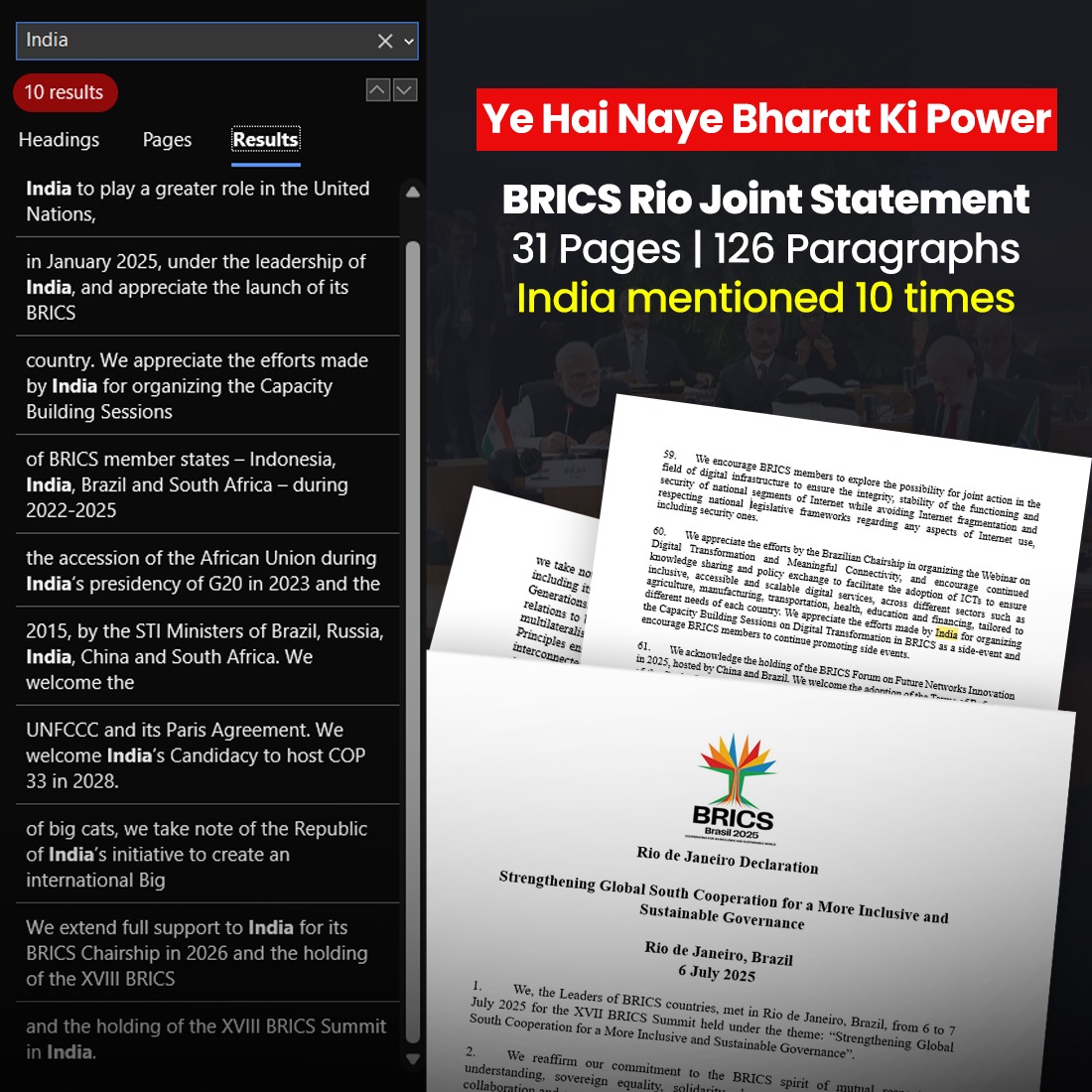
Task: Open result about January 2025 leadership of India
Action: pos(207,287)
